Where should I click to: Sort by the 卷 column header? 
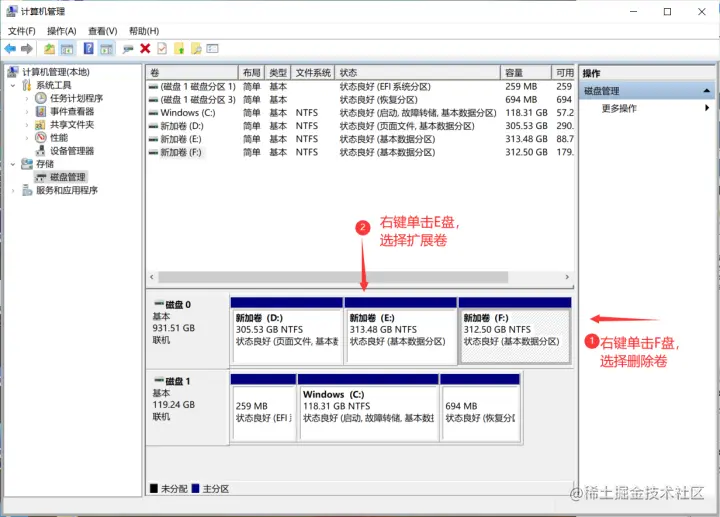pyautogui.click(x=192, y=73)
